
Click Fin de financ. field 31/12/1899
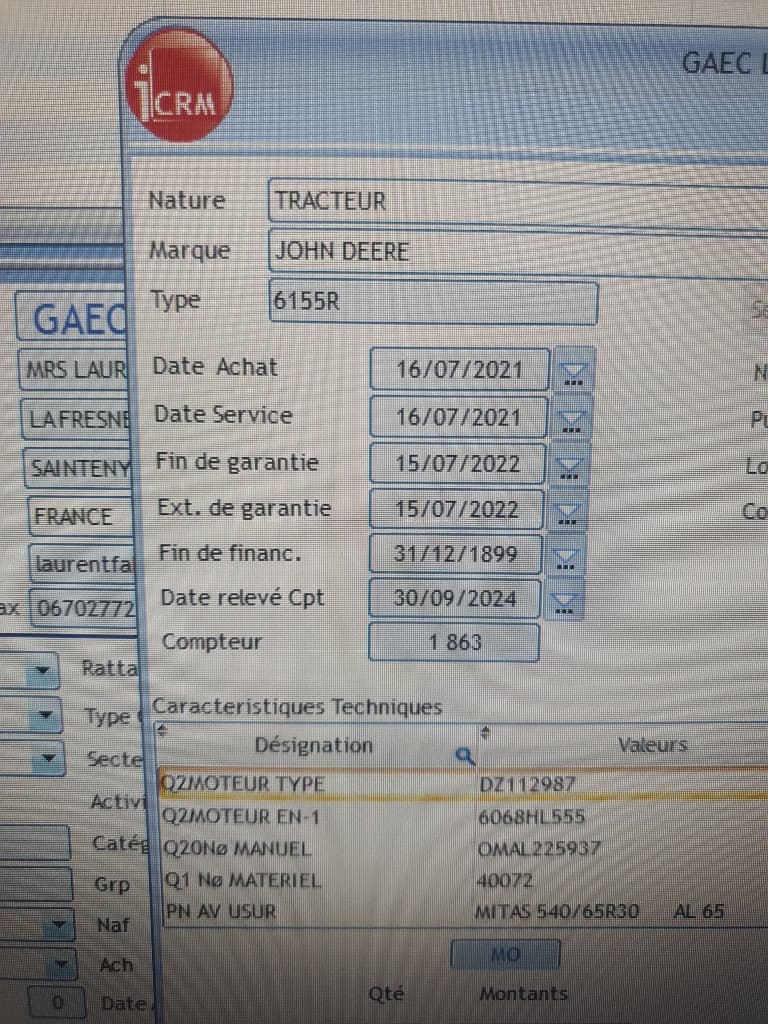(x=455, y=554)
